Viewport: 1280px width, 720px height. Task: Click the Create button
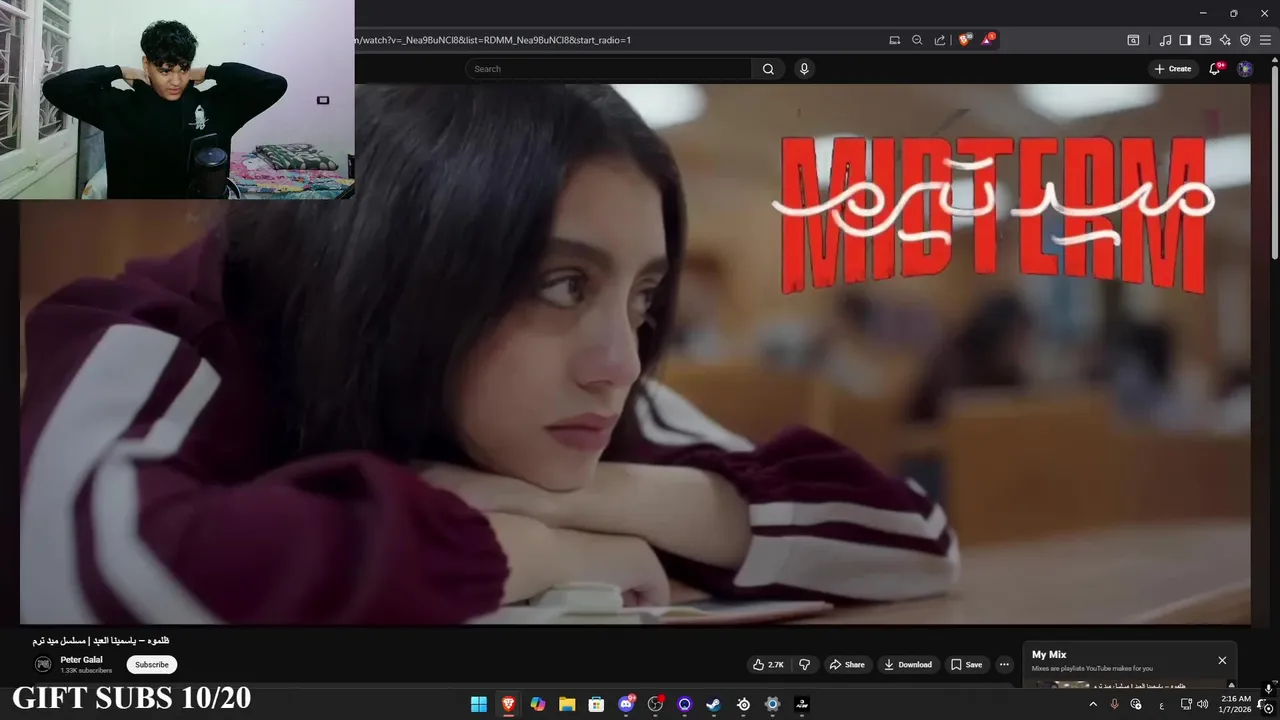click(x=1173, y=69)
